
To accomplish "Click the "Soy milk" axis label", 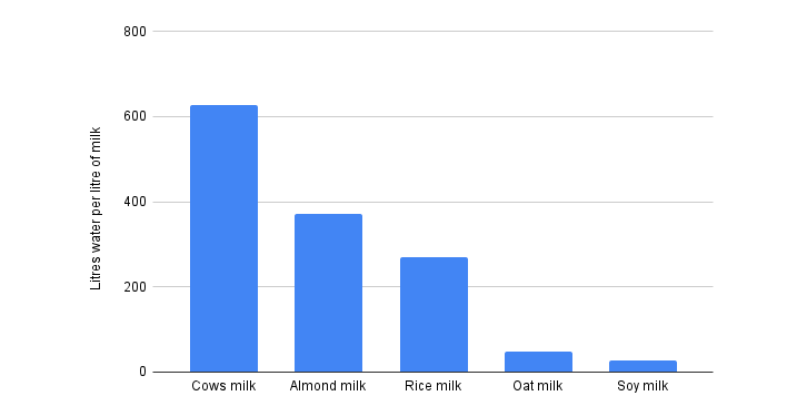I will tap(643, 386).
